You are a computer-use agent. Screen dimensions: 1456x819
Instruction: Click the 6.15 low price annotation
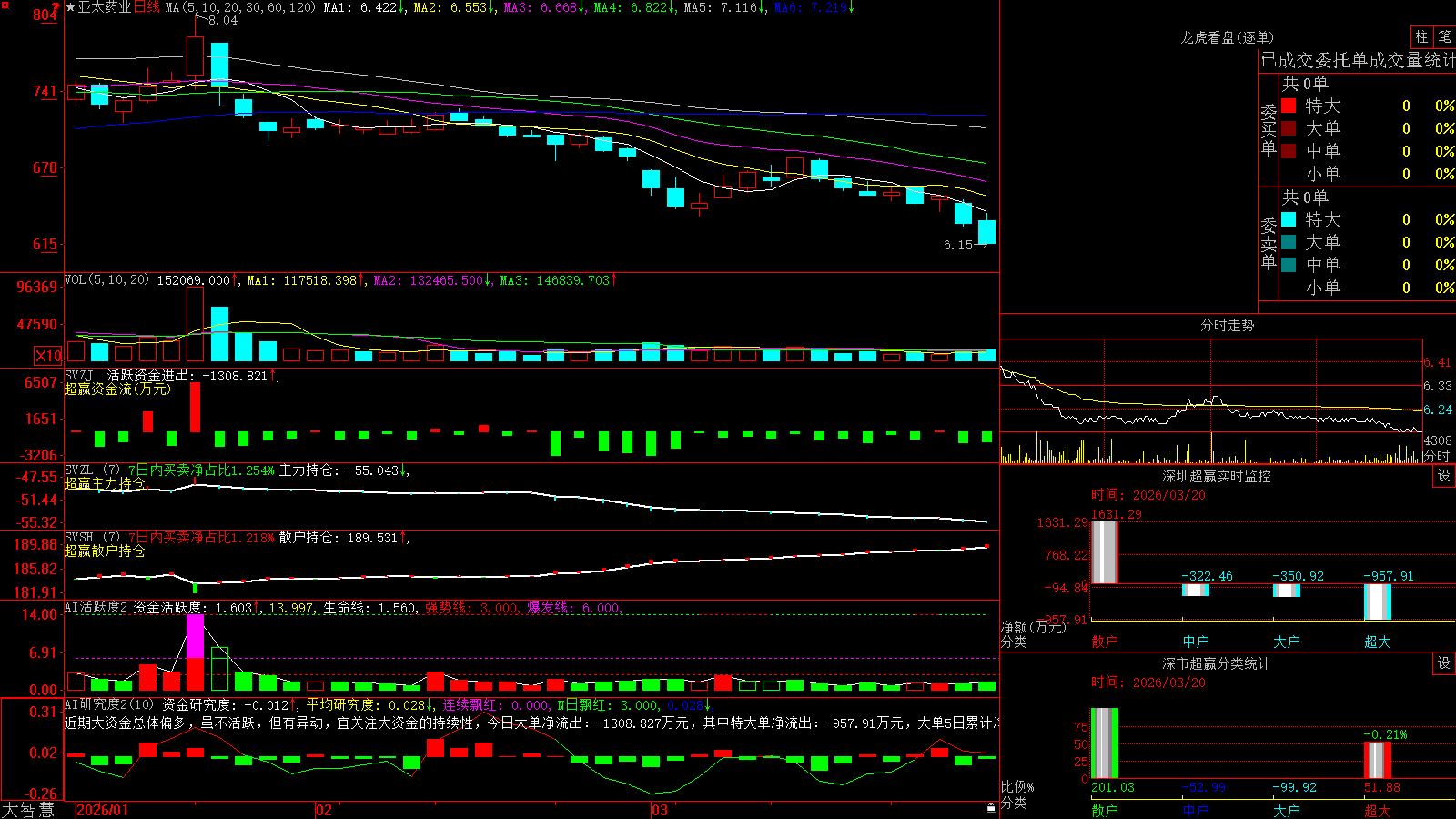958,245
